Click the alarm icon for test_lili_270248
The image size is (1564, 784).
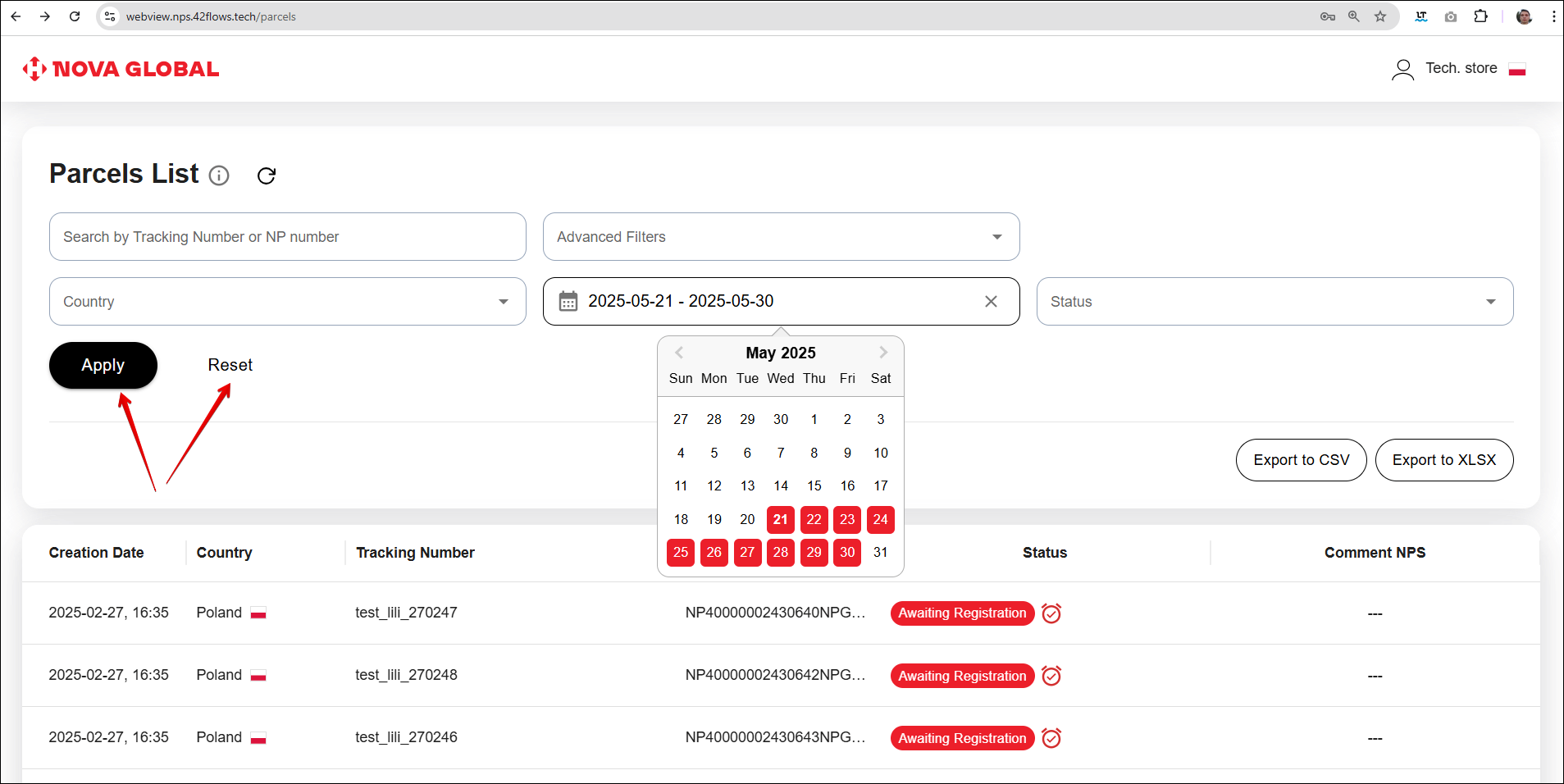tap(1051, 676)
